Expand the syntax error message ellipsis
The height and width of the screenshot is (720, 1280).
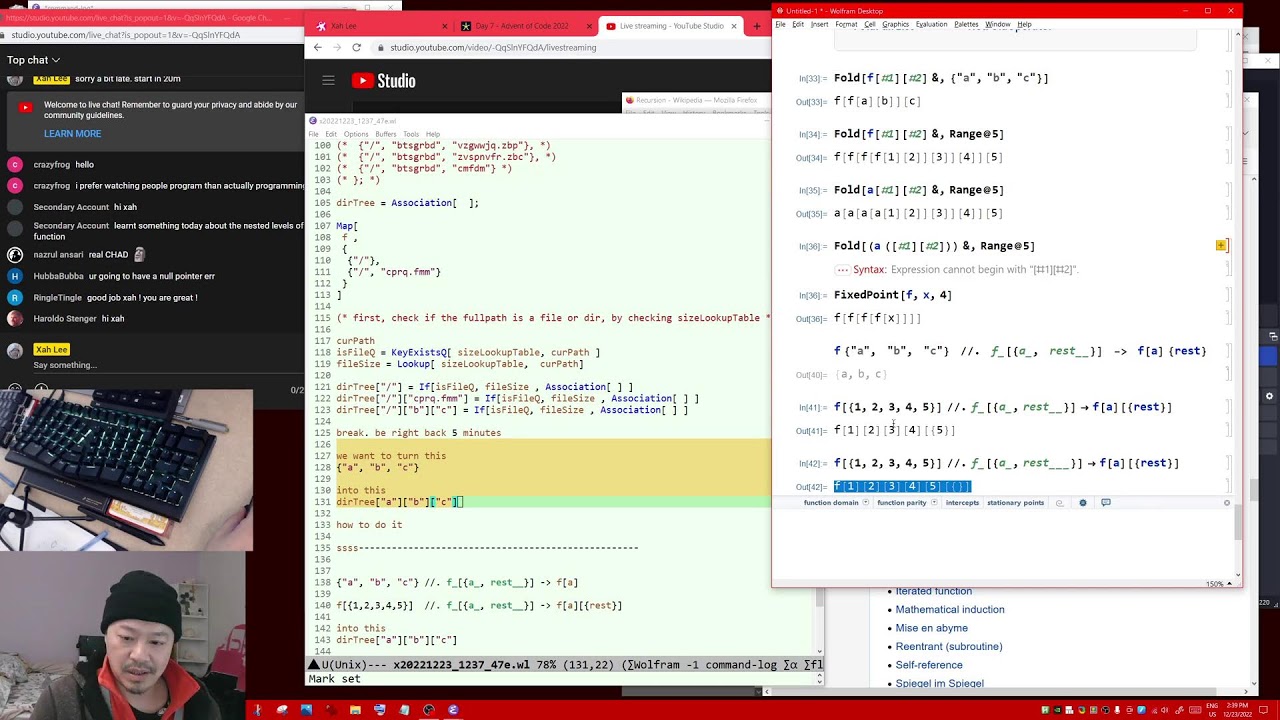point(842,270)
